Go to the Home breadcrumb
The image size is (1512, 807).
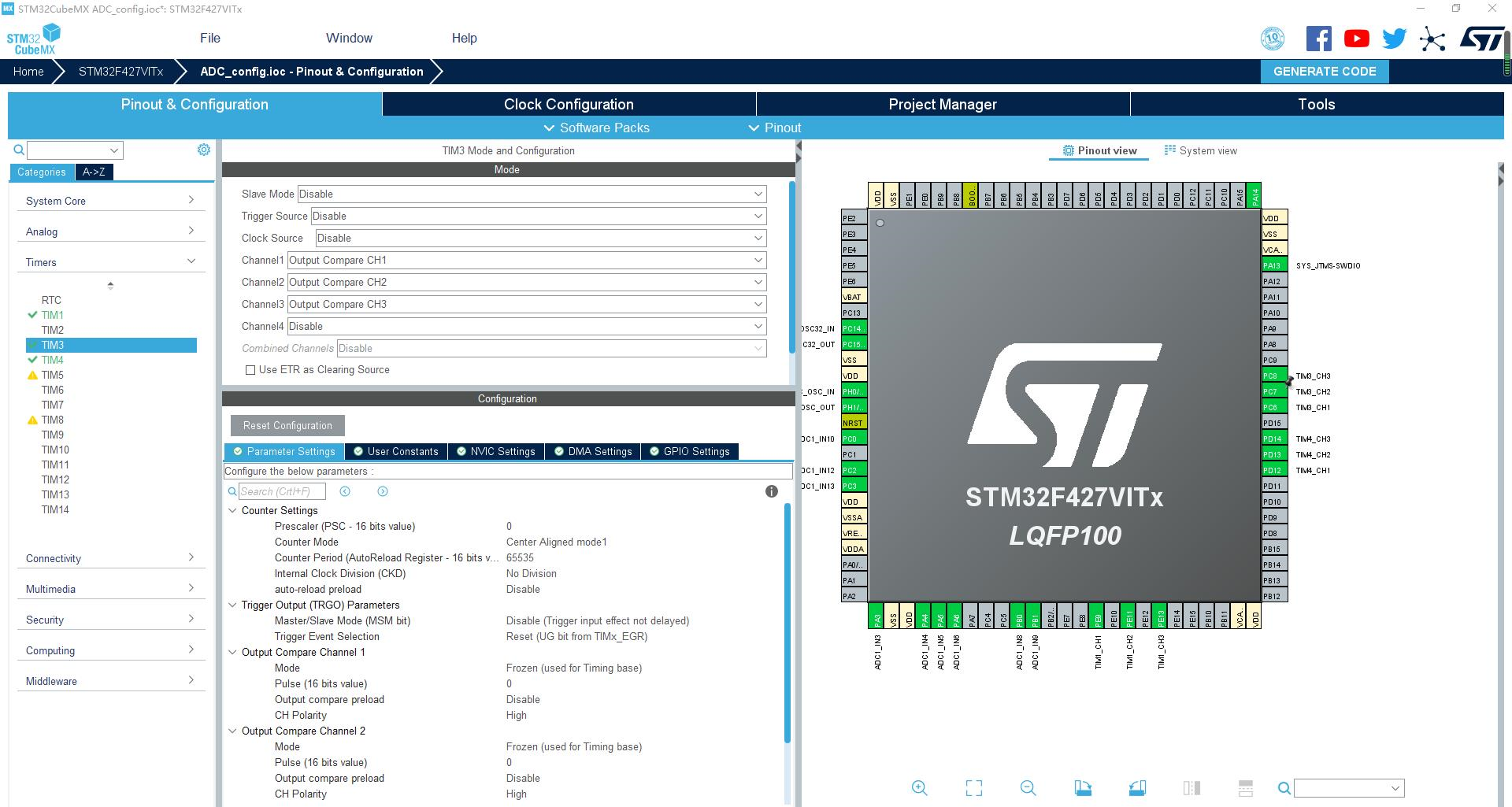[28, 71]
